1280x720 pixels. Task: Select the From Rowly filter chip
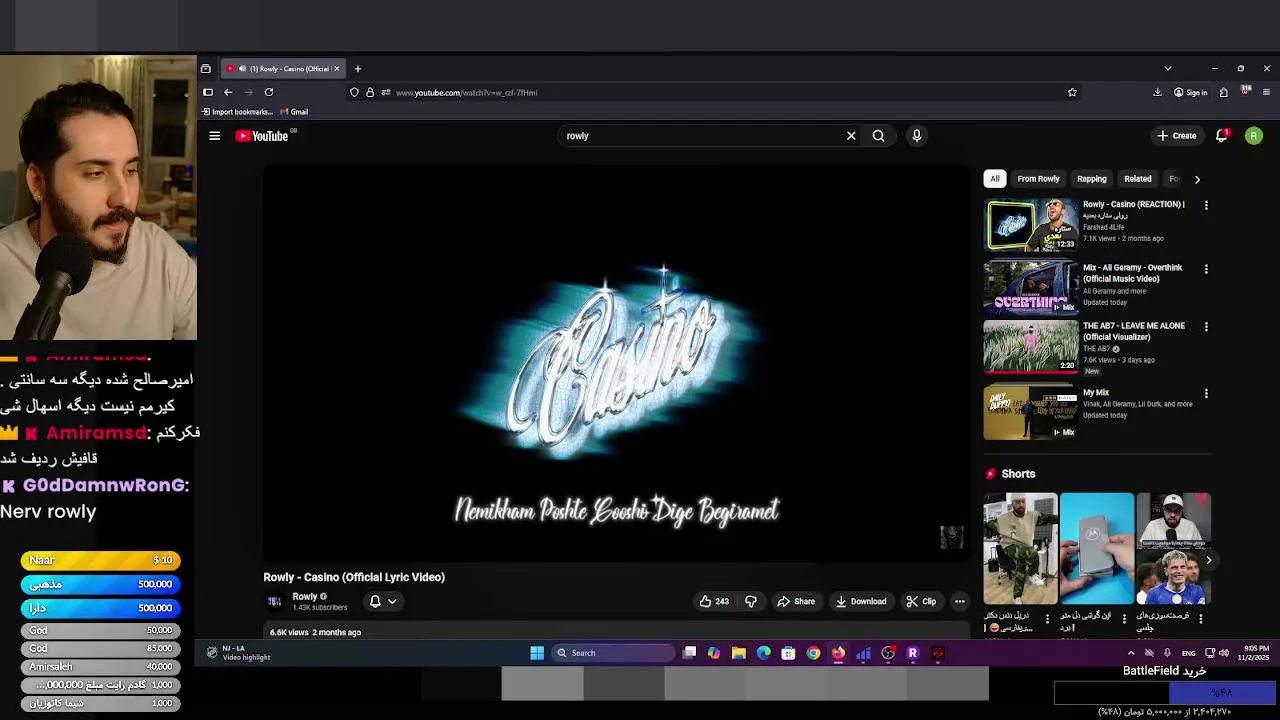click(x=1038, y=179)
